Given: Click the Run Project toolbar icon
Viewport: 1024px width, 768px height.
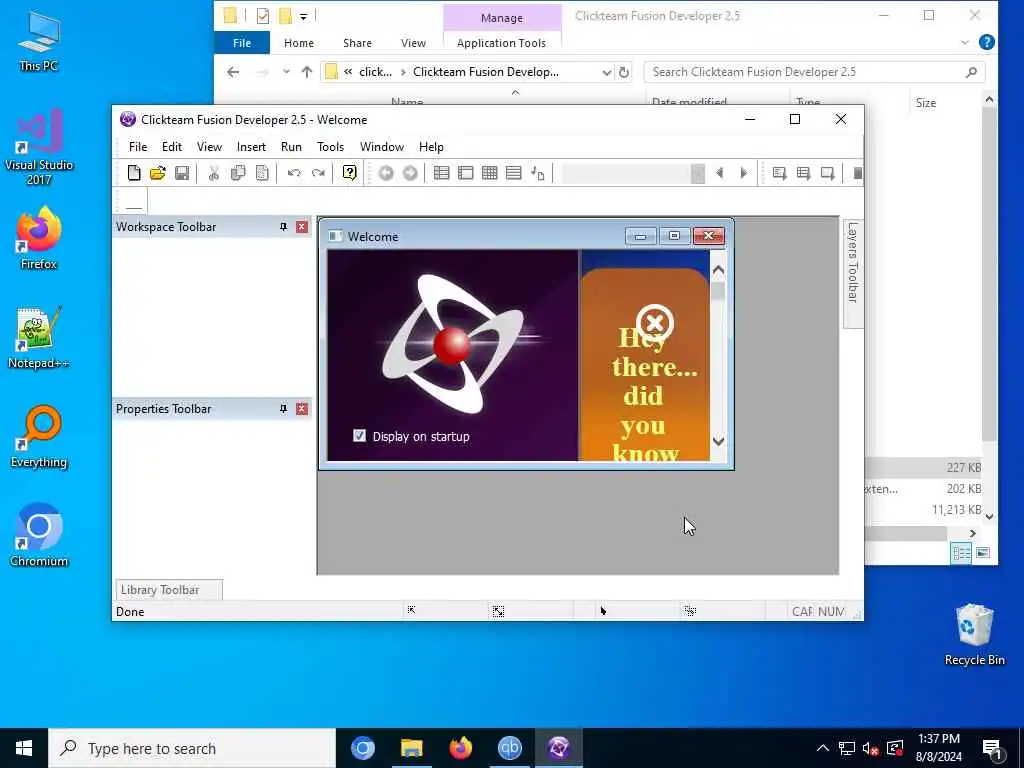Looking at the screenshot, I should 779,173.
